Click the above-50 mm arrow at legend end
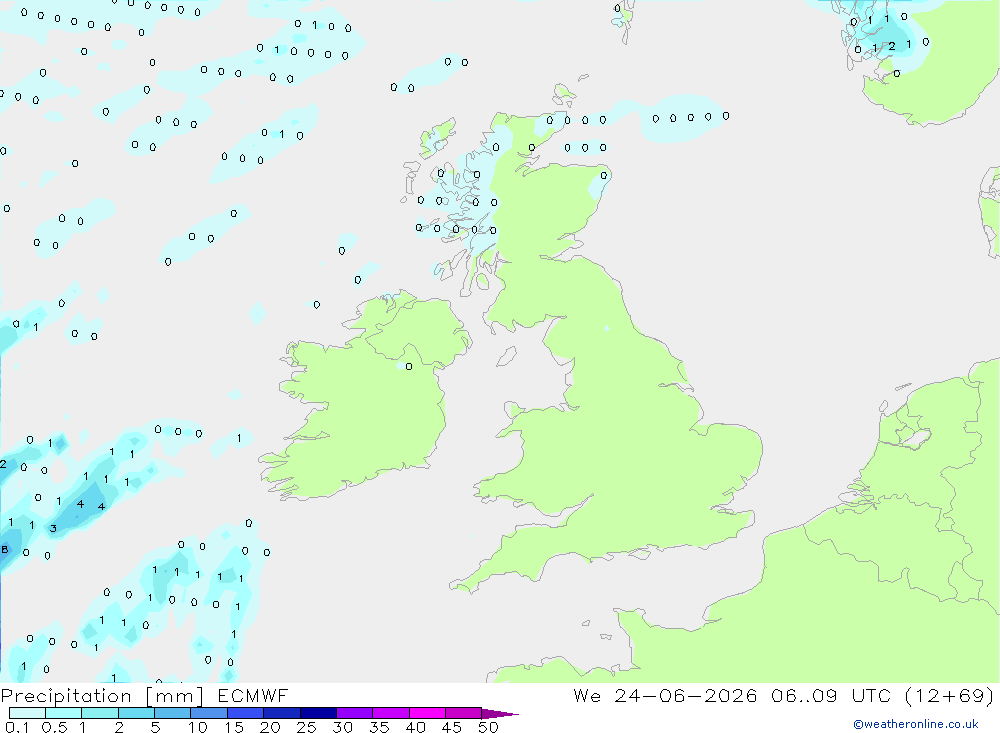1000x733 pixels. coord(500,714)
